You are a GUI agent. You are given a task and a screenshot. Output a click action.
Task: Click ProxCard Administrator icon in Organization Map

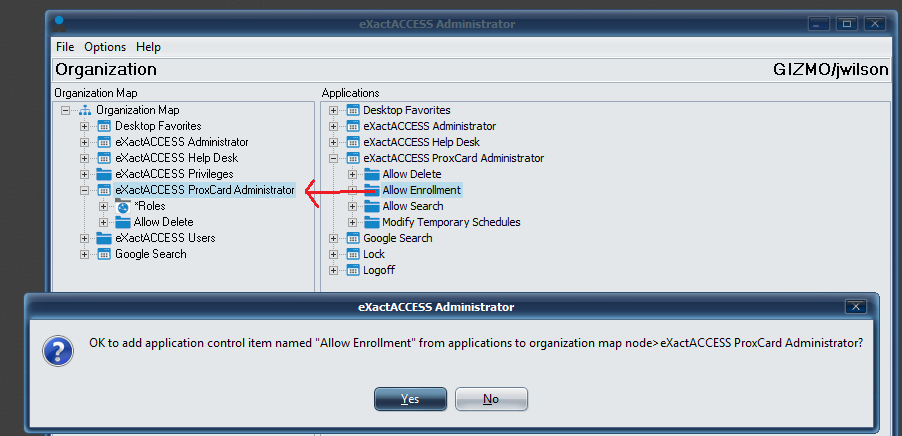pyautogui.click(x=104, y=190)
